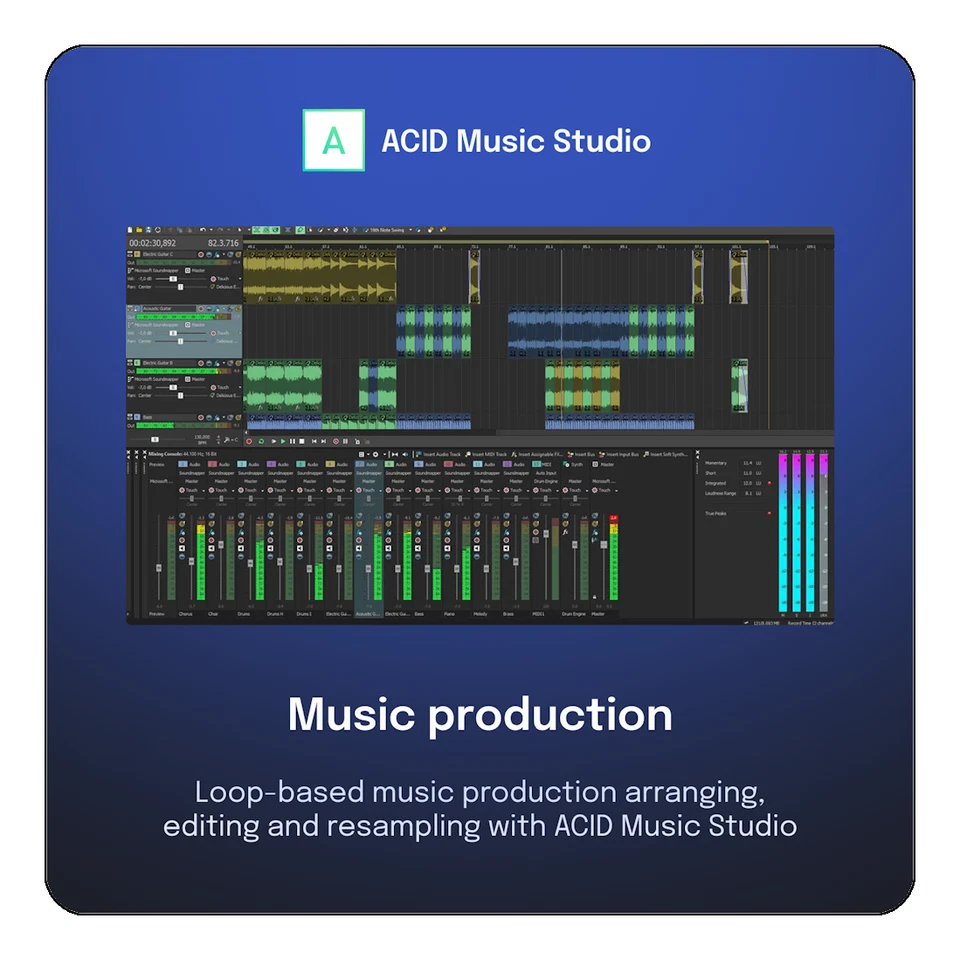Viewport: 960px width, 960px height.
Task: Click the Insert MIDI Track icon
Action: 466,454
